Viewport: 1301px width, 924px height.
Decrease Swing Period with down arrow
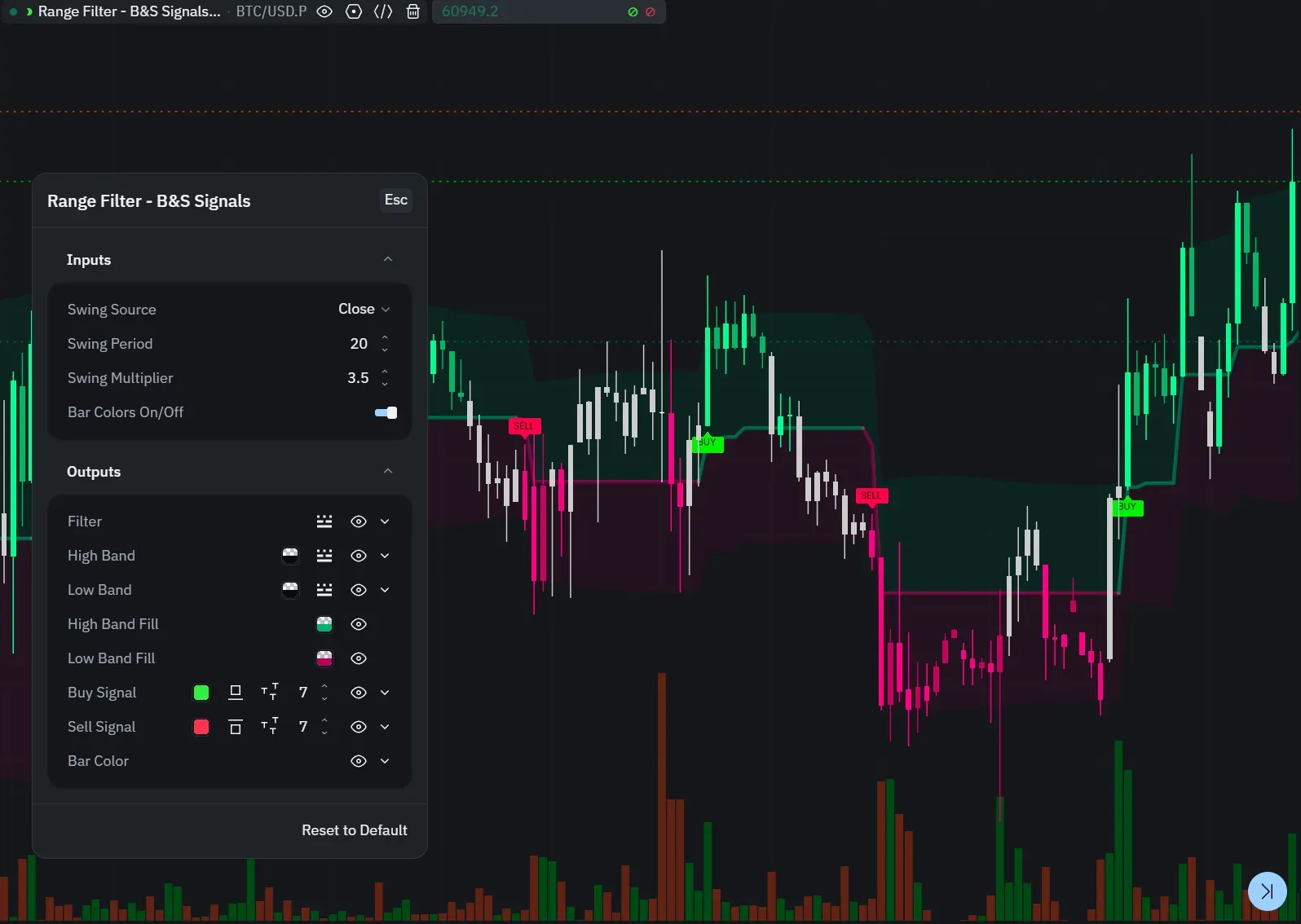(385, 350)
